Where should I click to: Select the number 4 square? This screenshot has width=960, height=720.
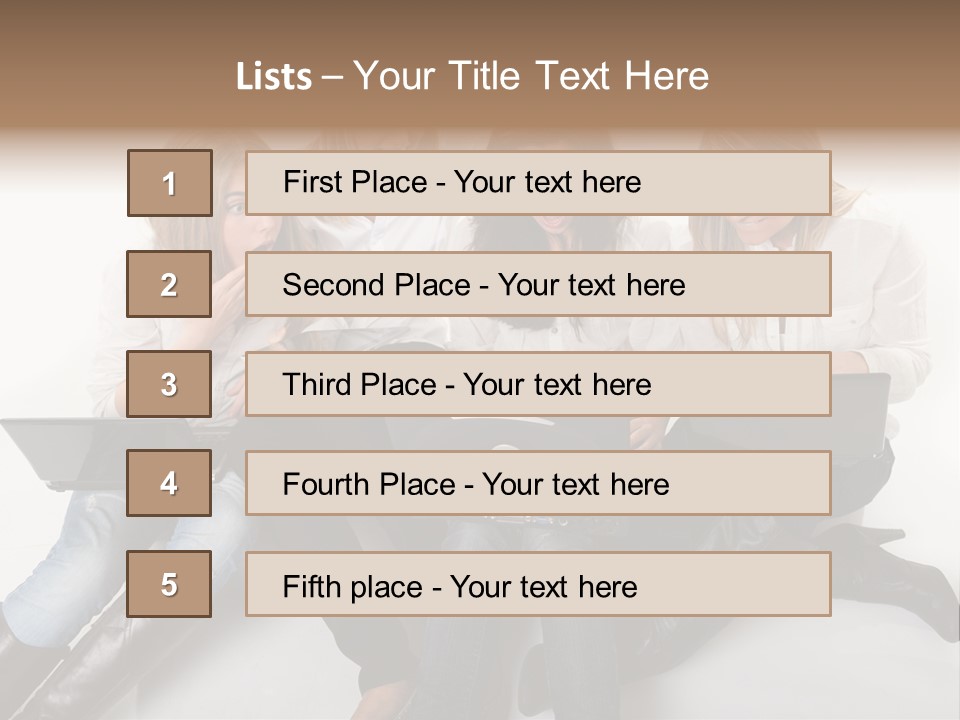click(x=169, y=483)
